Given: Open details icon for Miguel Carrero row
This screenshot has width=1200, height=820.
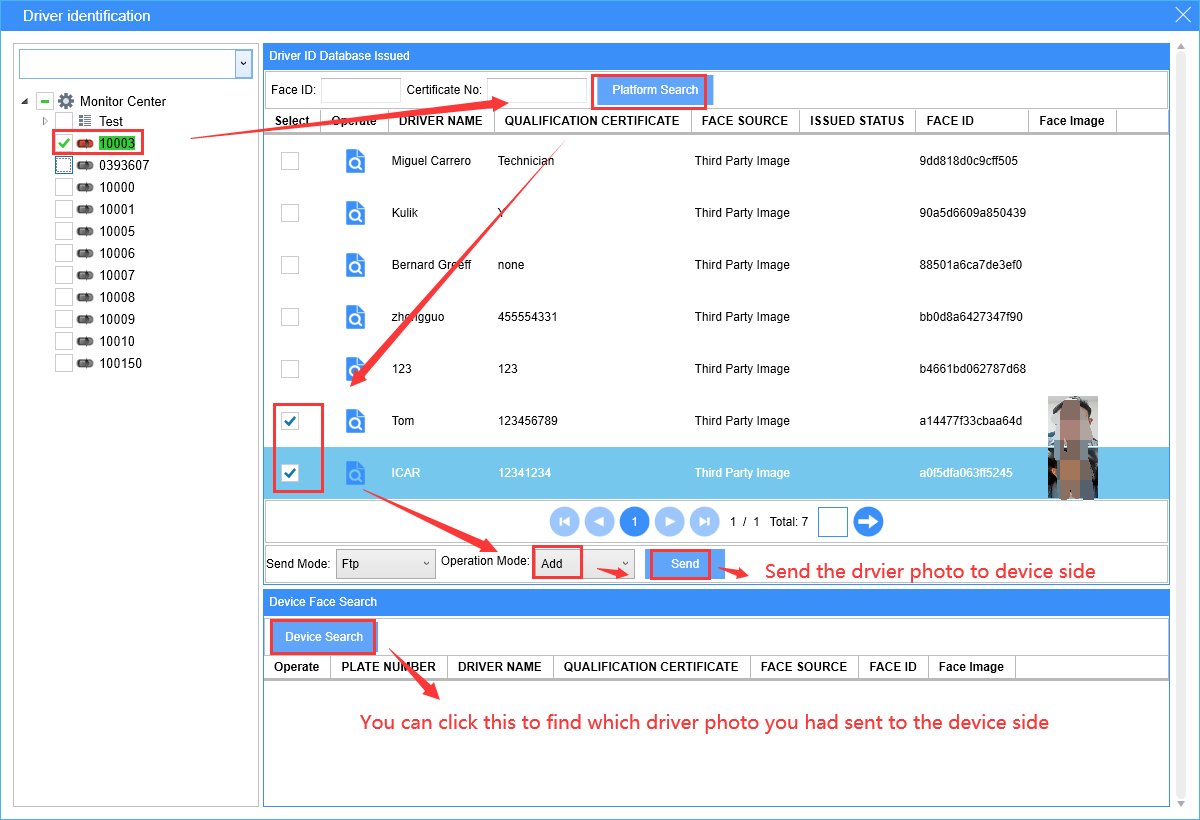Looking at the screenshot, I should [355, 161].
